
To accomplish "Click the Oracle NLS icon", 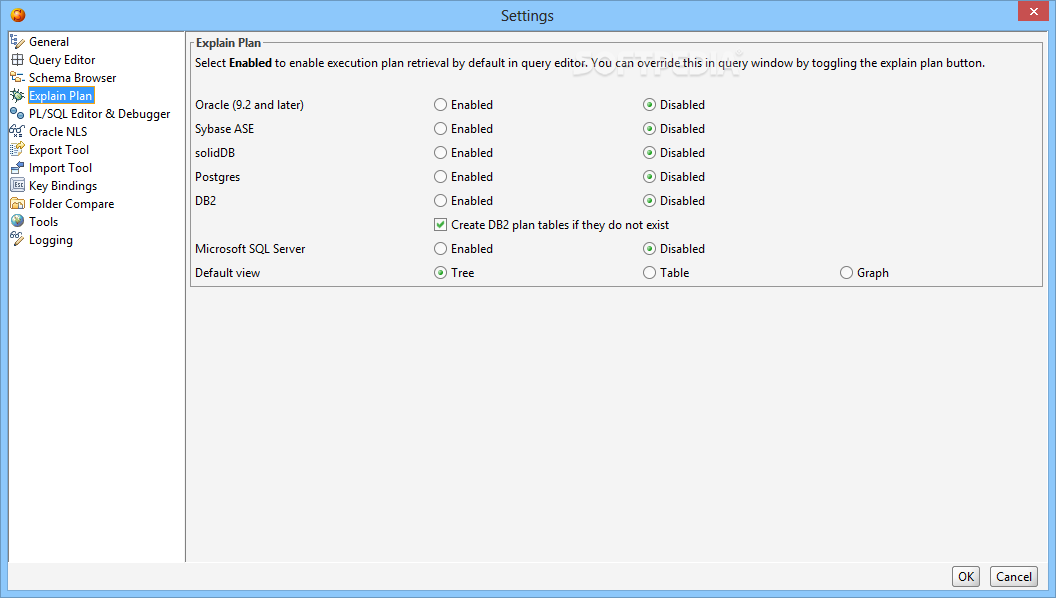I will click(18, 131).
